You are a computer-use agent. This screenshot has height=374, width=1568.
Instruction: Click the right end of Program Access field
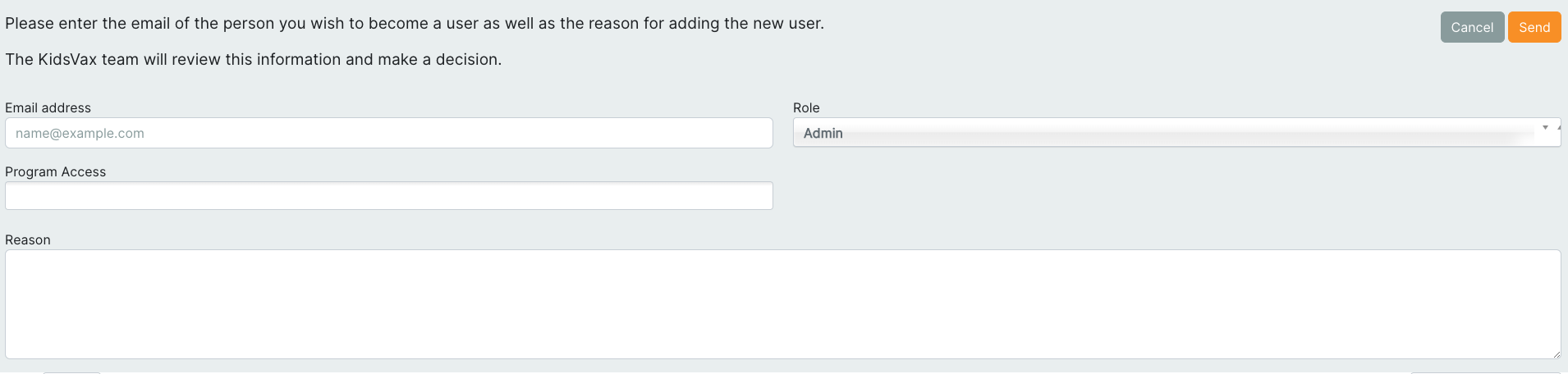[x=759, y=196]
